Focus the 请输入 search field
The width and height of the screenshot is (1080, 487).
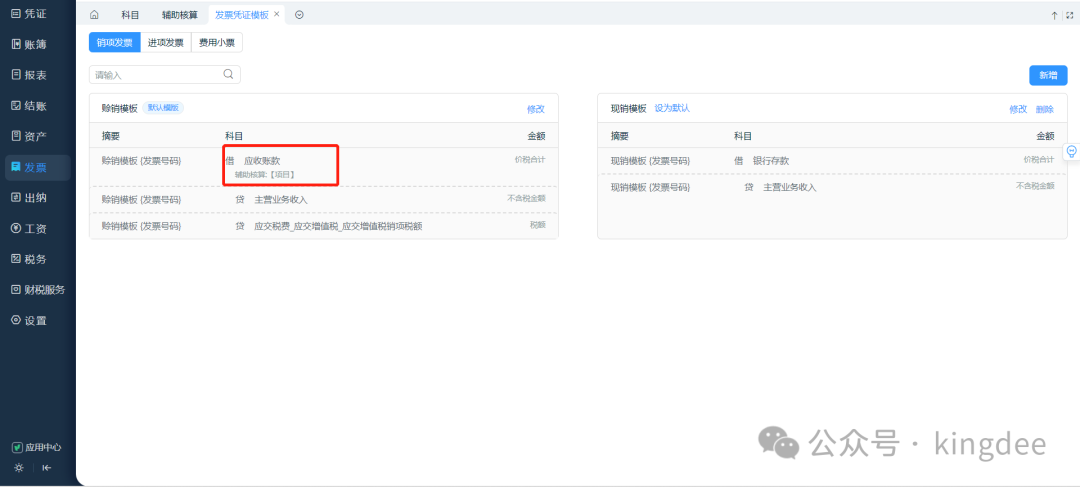pos(155,75)
